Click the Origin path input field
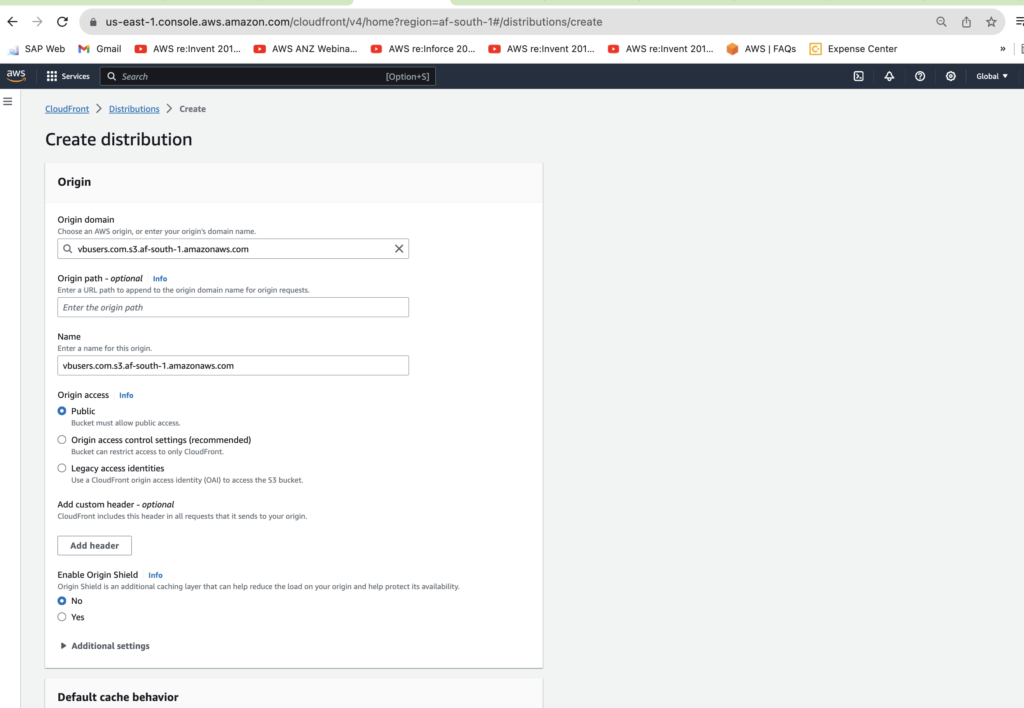This screenshot has height=708, width=1024. tap(233, 307)
